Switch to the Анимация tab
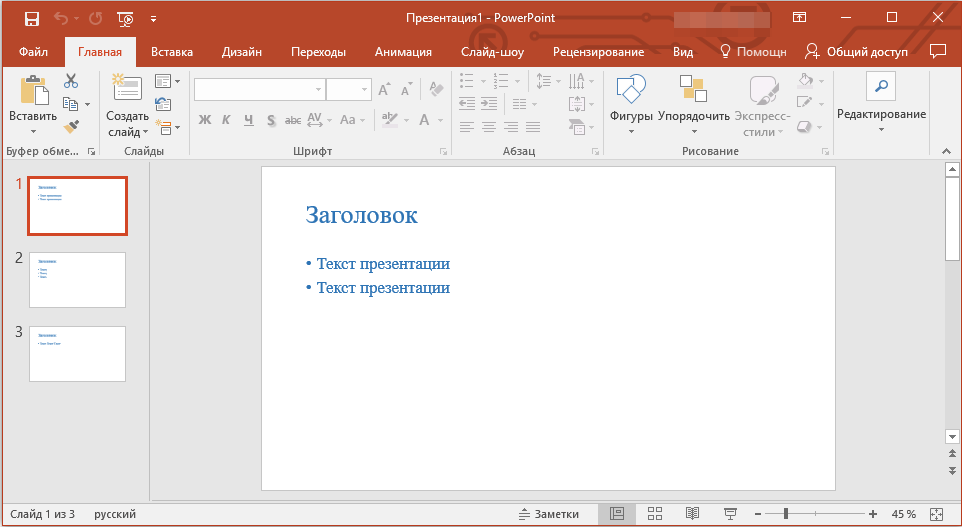Viewport: 962px width, 527px height. (403, 52)
